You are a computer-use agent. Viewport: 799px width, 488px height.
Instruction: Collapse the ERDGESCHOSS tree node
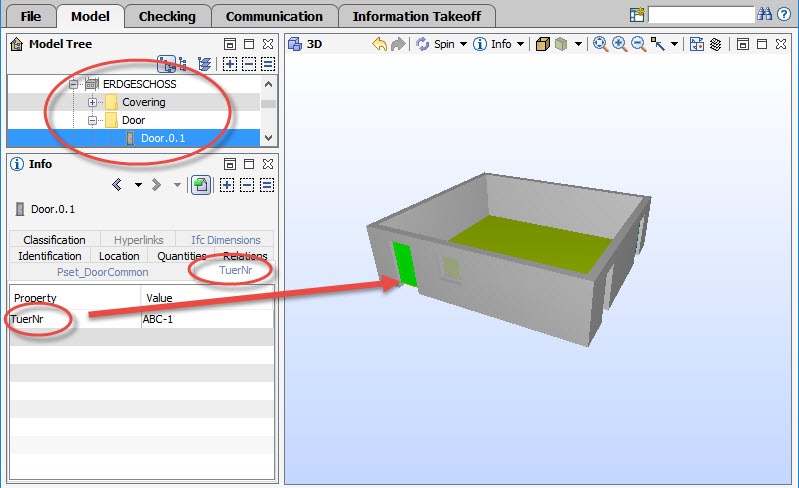click(x=74, y=84)
